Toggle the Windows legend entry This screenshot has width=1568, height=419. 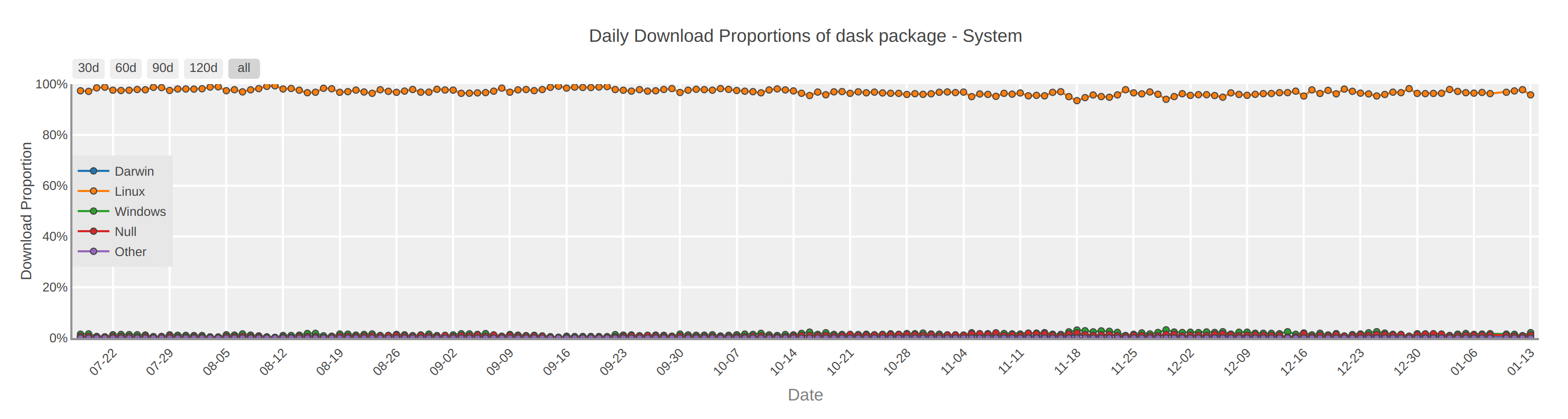point(140,211)
